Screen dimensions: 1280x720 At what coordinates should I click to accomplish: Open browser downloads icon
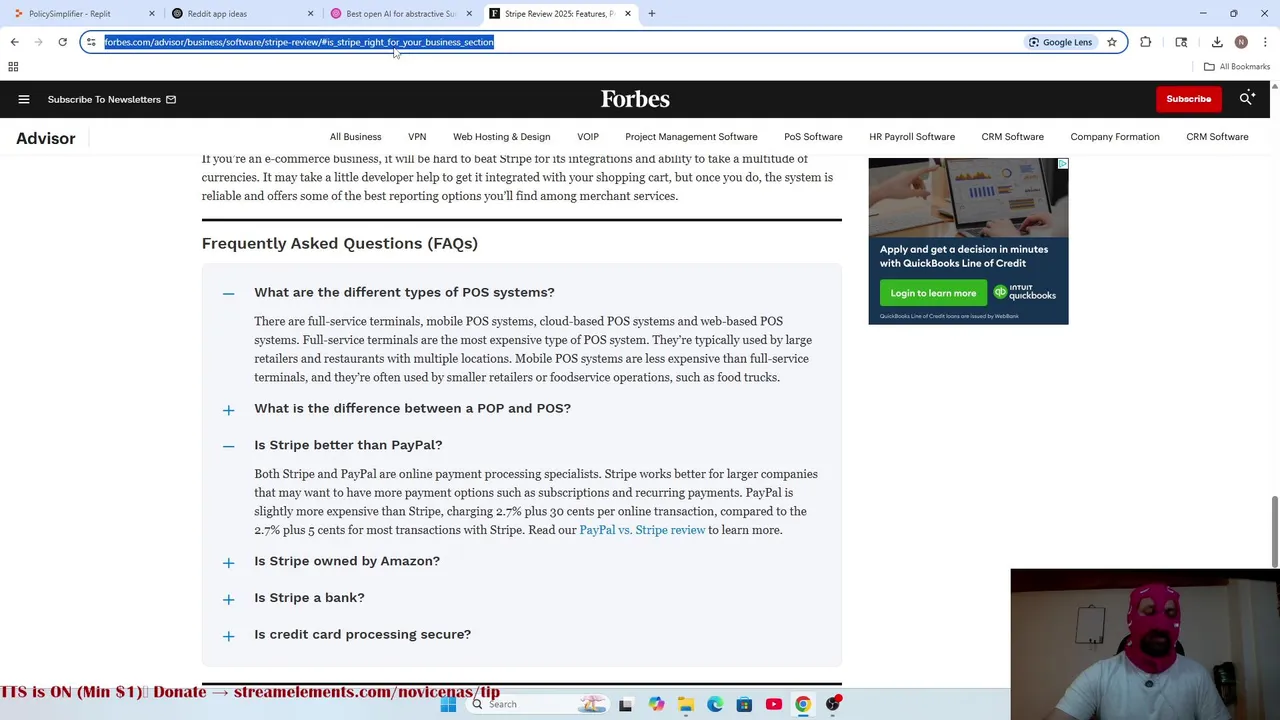[x=1217, y=42]
